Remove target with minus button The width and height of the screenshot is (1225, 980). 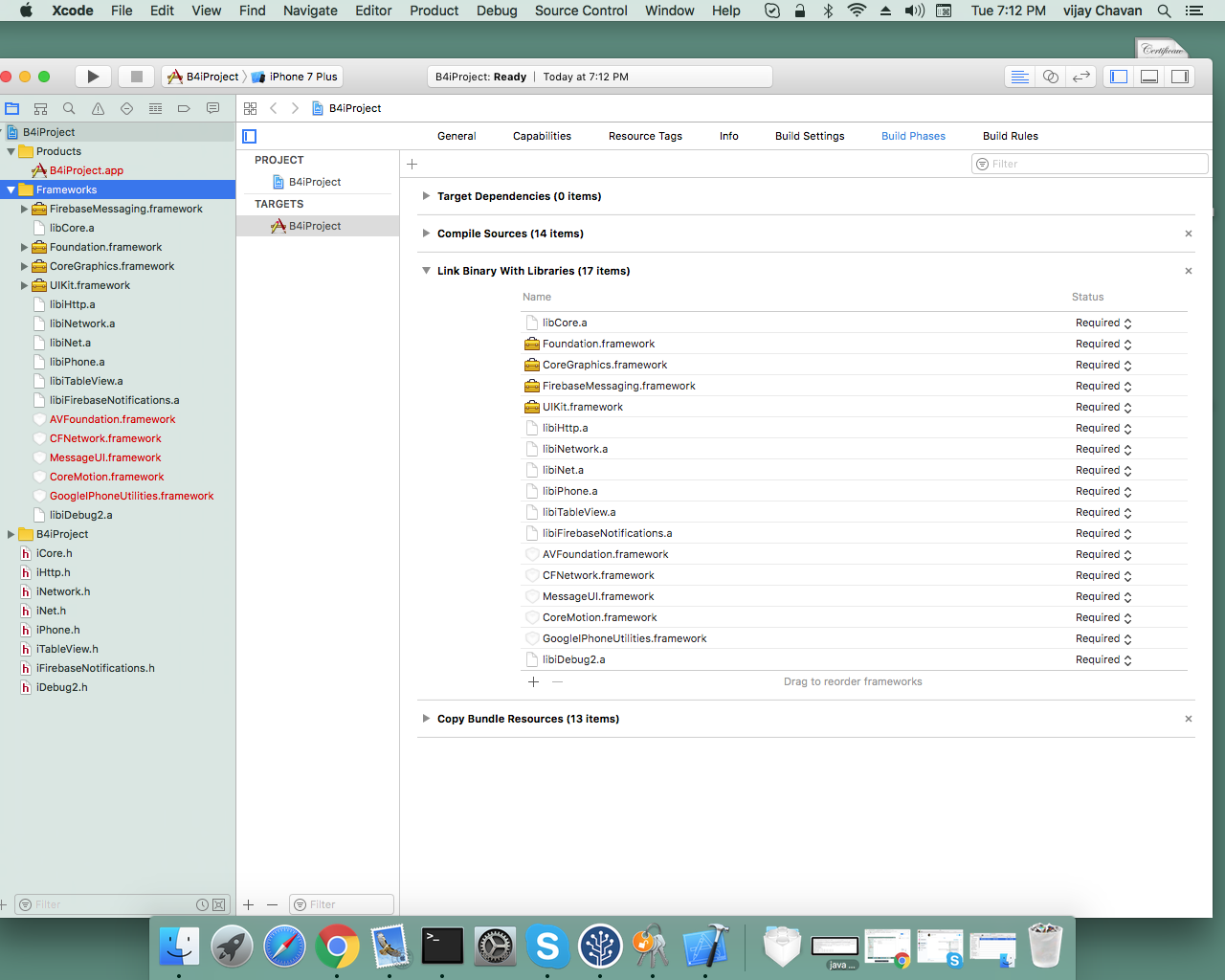[x=272, y=904]
